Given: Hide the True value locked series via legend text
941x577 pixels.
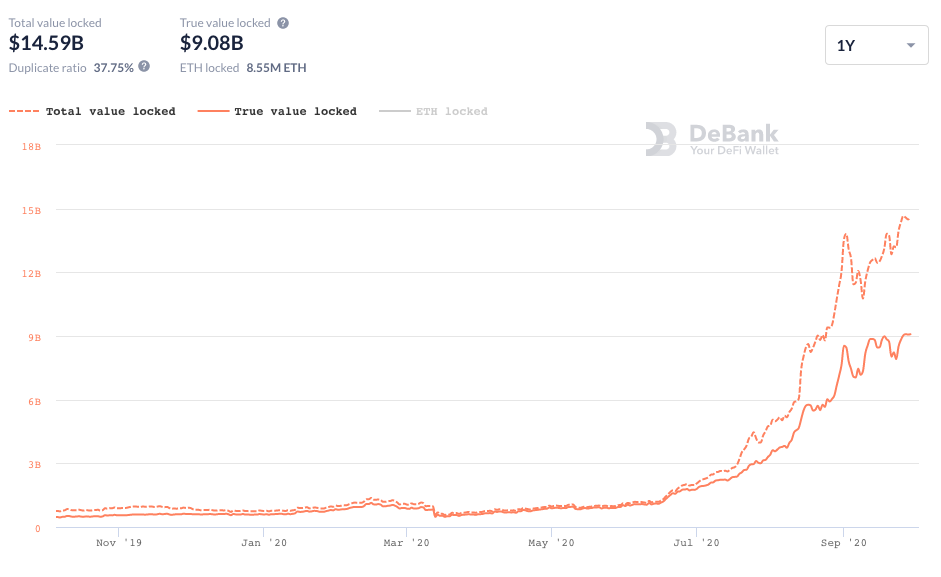Looking at the screenshot, I should coord(295,112).
